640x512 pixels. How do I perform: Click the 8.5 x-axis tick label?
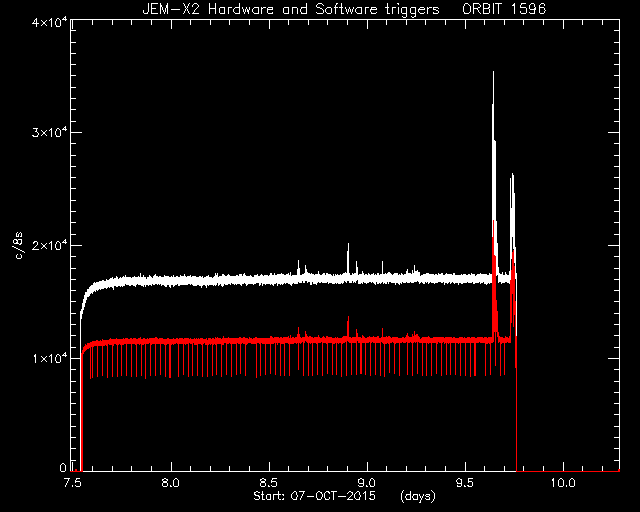pos(269,483)
